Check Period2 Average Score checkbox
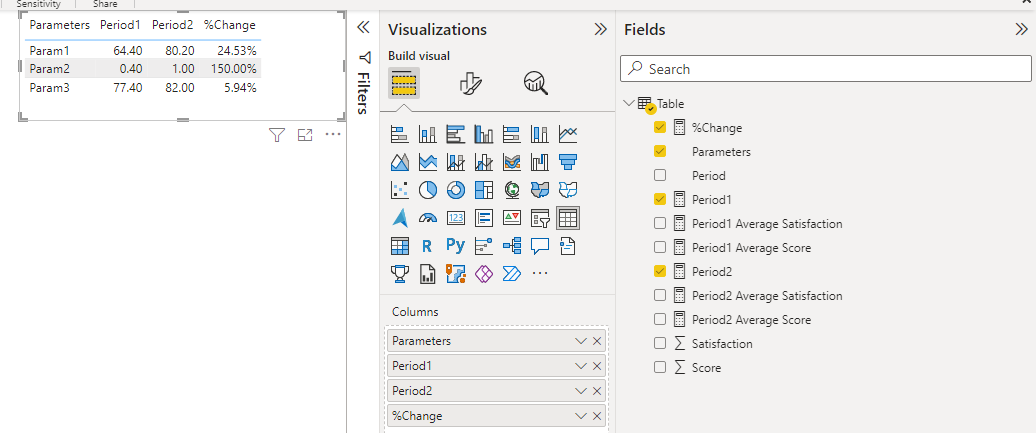This screenshot has height=433, width=1036. click(x=659, y=319)
